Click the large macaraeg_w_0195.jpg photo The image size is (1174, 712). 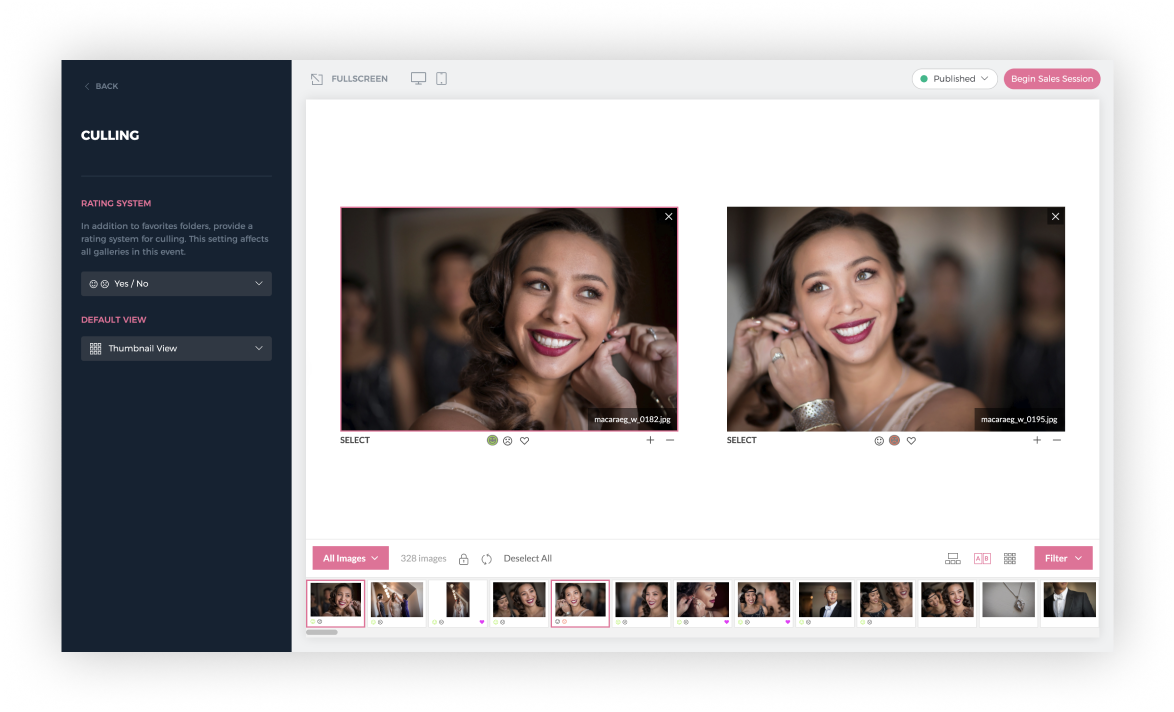pyautogui.click(x=895, y=319)
